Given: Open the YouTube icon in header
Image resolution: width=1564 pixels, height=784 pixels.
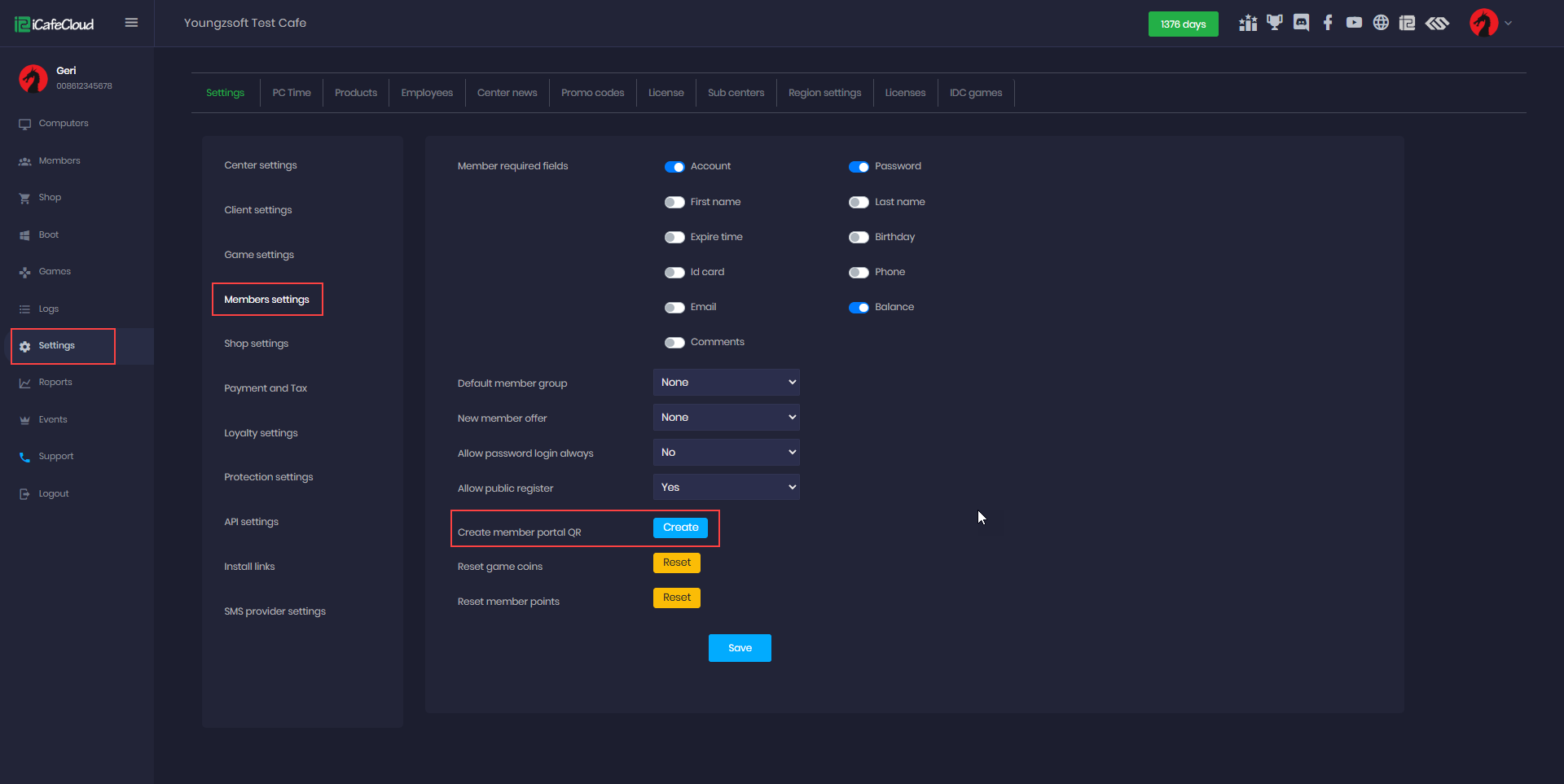Looking at the screenshot, I should click(1354, 23).
